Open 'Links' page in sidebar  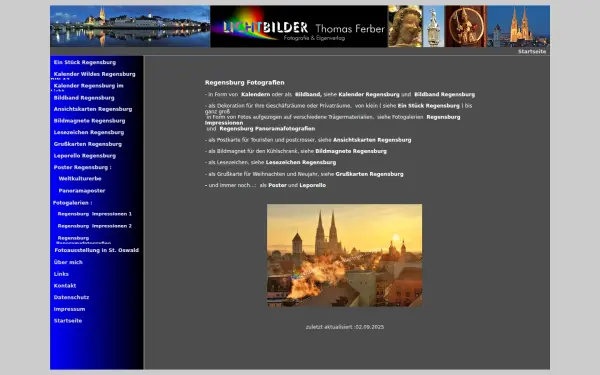click(x=61, y=274)
